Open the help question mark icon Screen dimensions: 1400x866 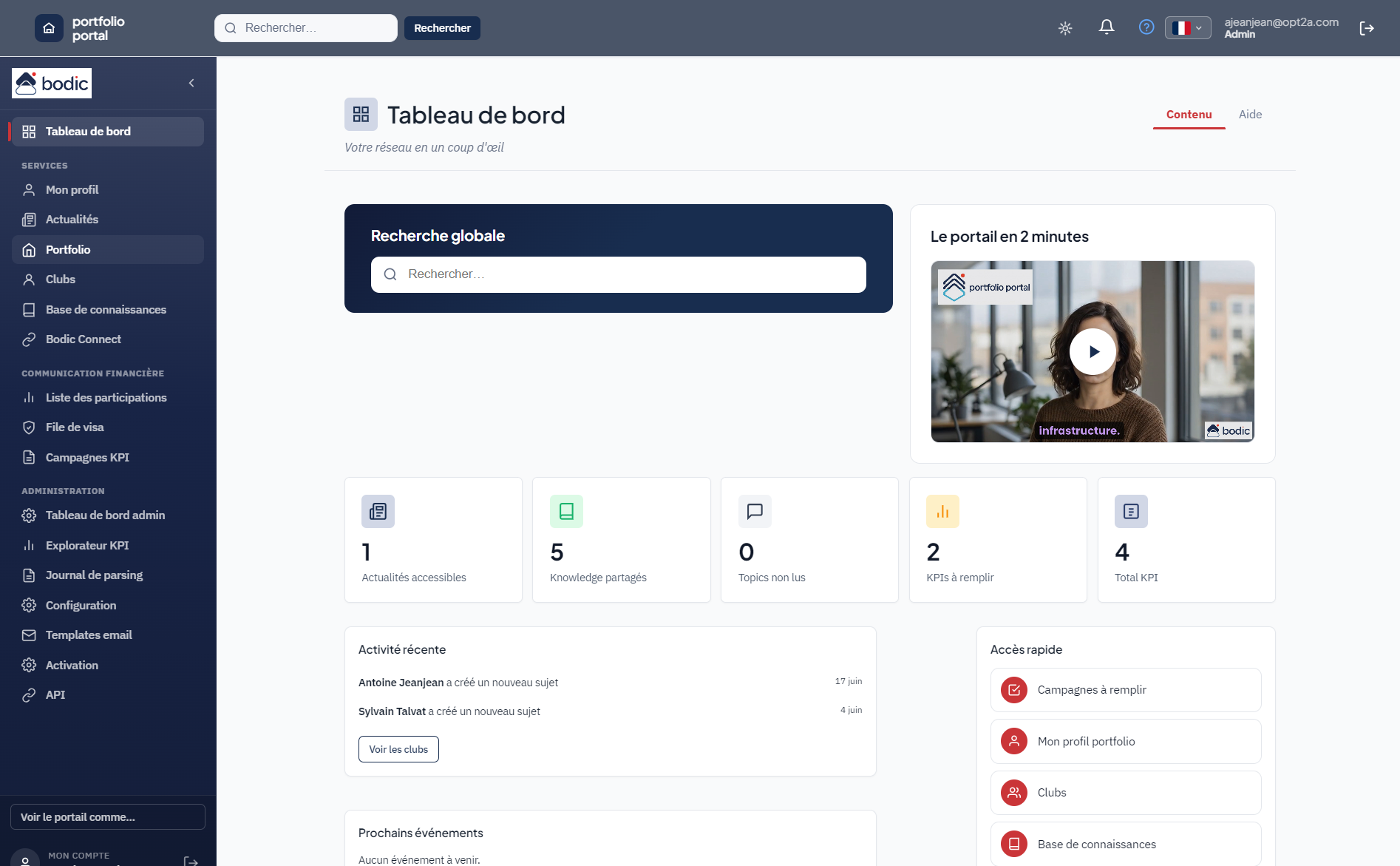pyautogui.click(x=1146, y=27)
